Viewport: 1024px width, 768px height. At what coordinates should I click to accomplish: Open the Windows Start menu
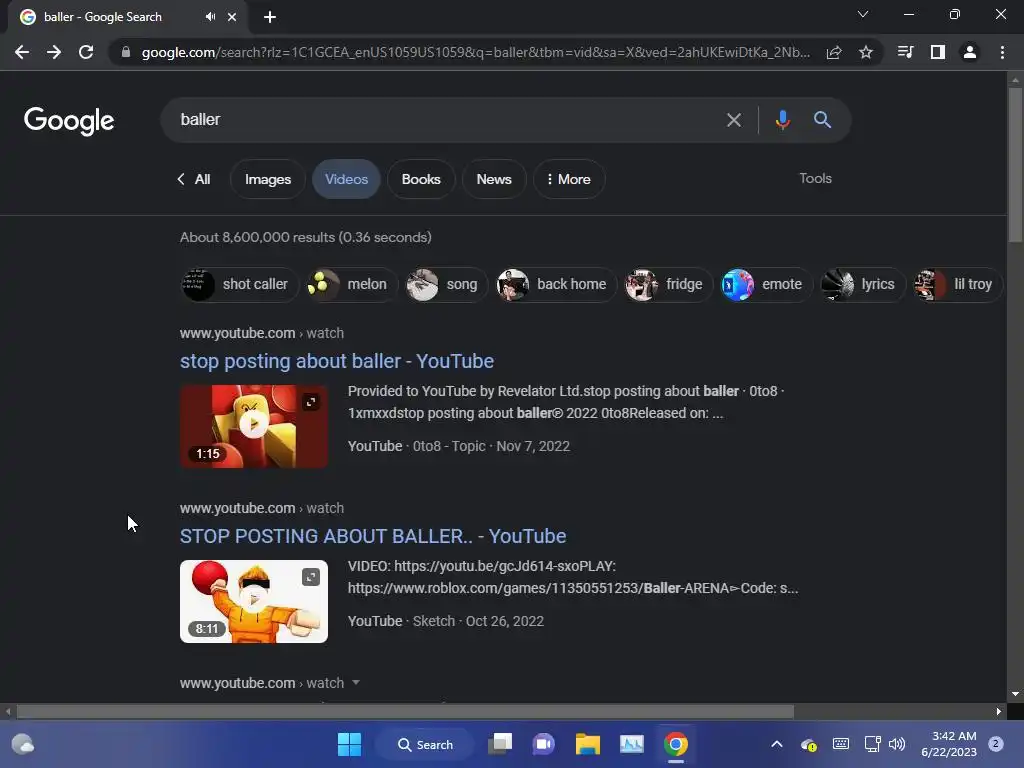[x=349, y=744]
